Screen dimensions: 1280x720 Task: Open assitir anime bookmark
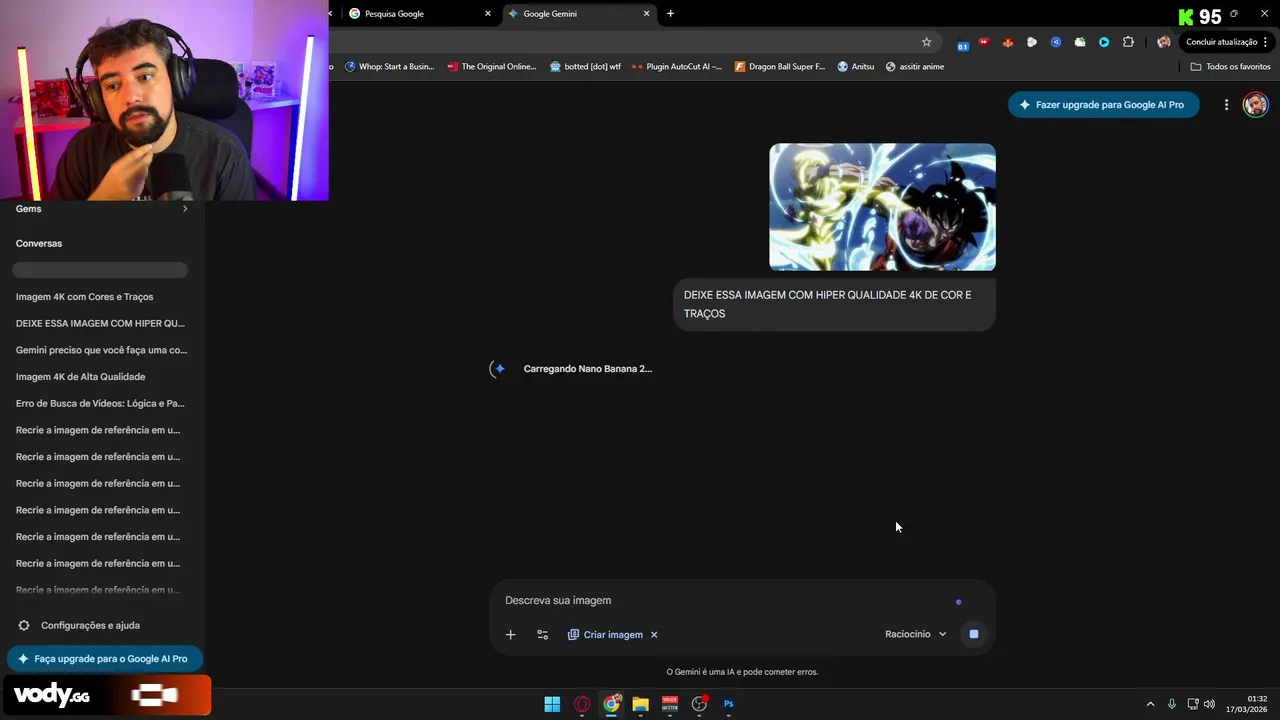(x=915, y=67)
